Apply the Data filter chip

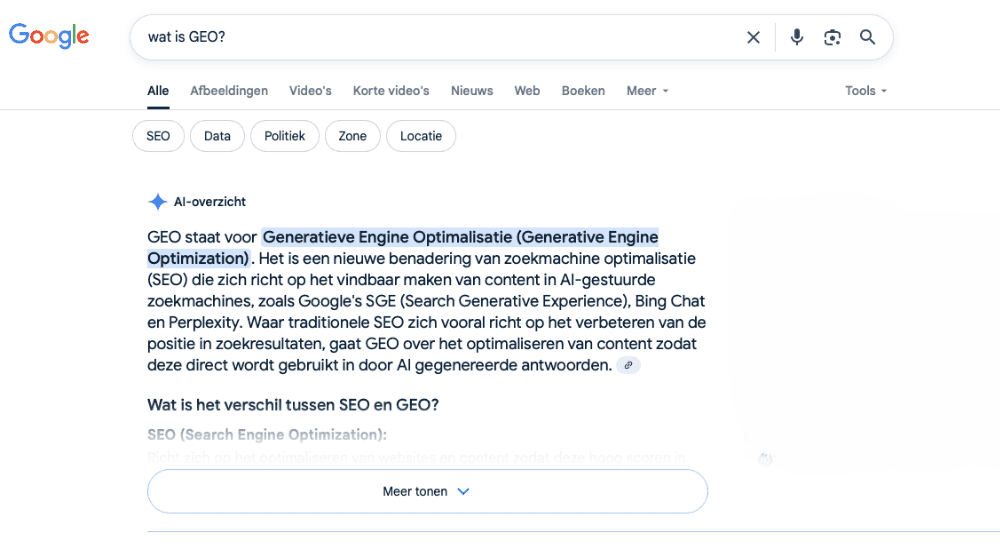click(x=217, y=136)
